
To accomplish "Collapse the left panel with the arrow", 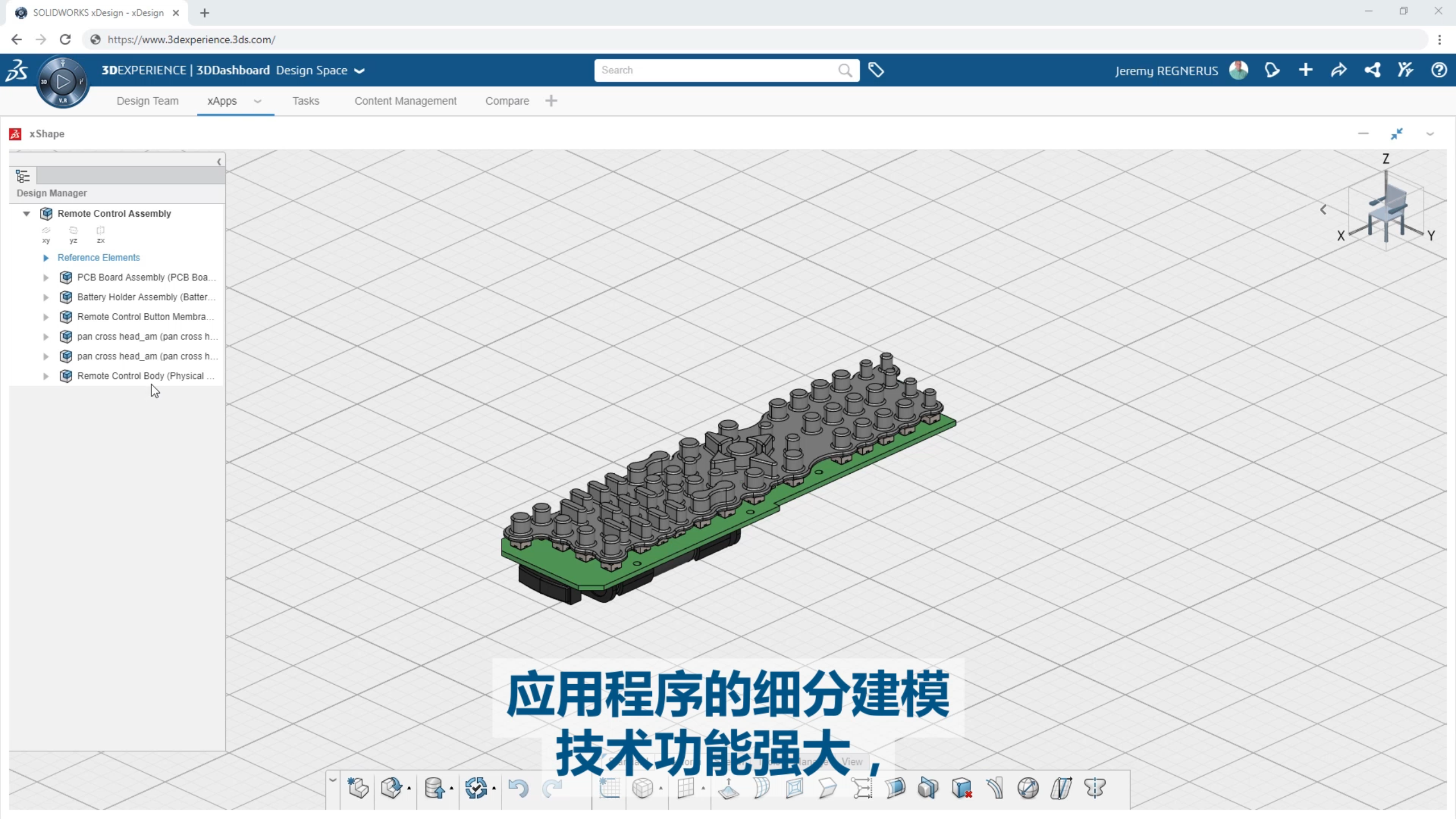I will [220, 162].
